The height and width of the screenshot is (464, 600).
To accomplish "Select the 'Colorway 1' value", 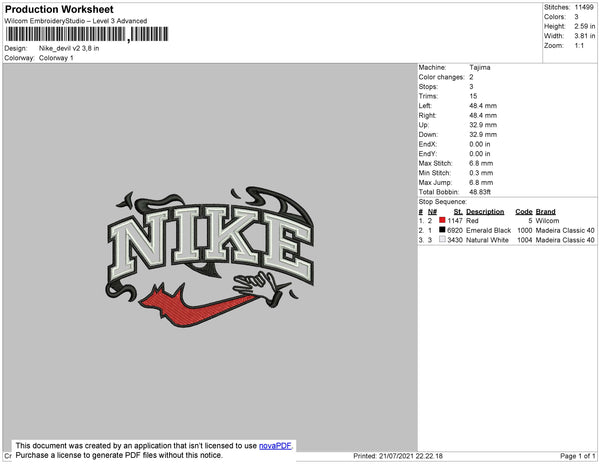I will point(56,58).
